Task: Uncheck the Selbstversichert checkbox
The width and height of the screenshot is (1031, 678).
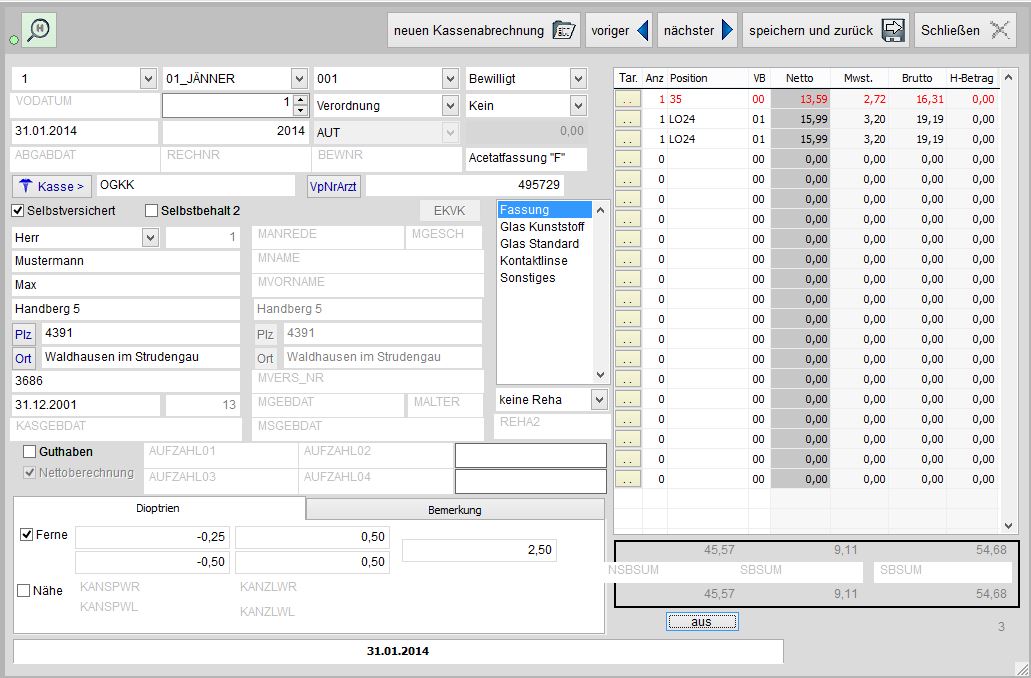Action: click(18, 211)
